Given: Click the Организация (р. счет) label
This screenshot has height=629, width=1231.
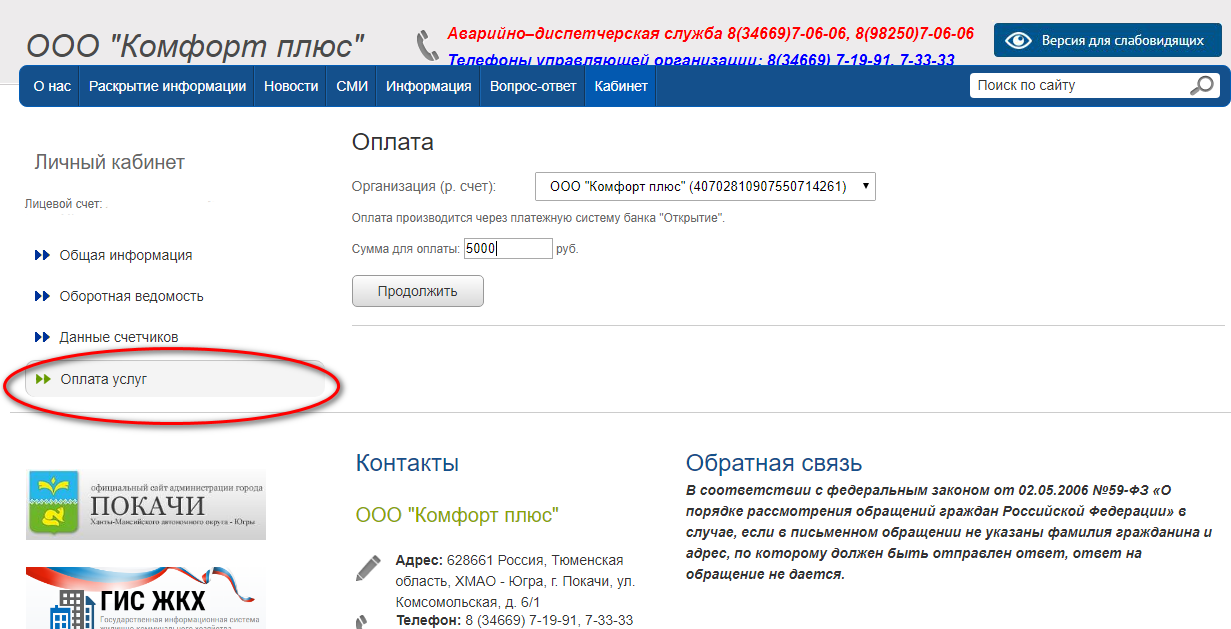Looking at the screenshot, I should point(424,186).
